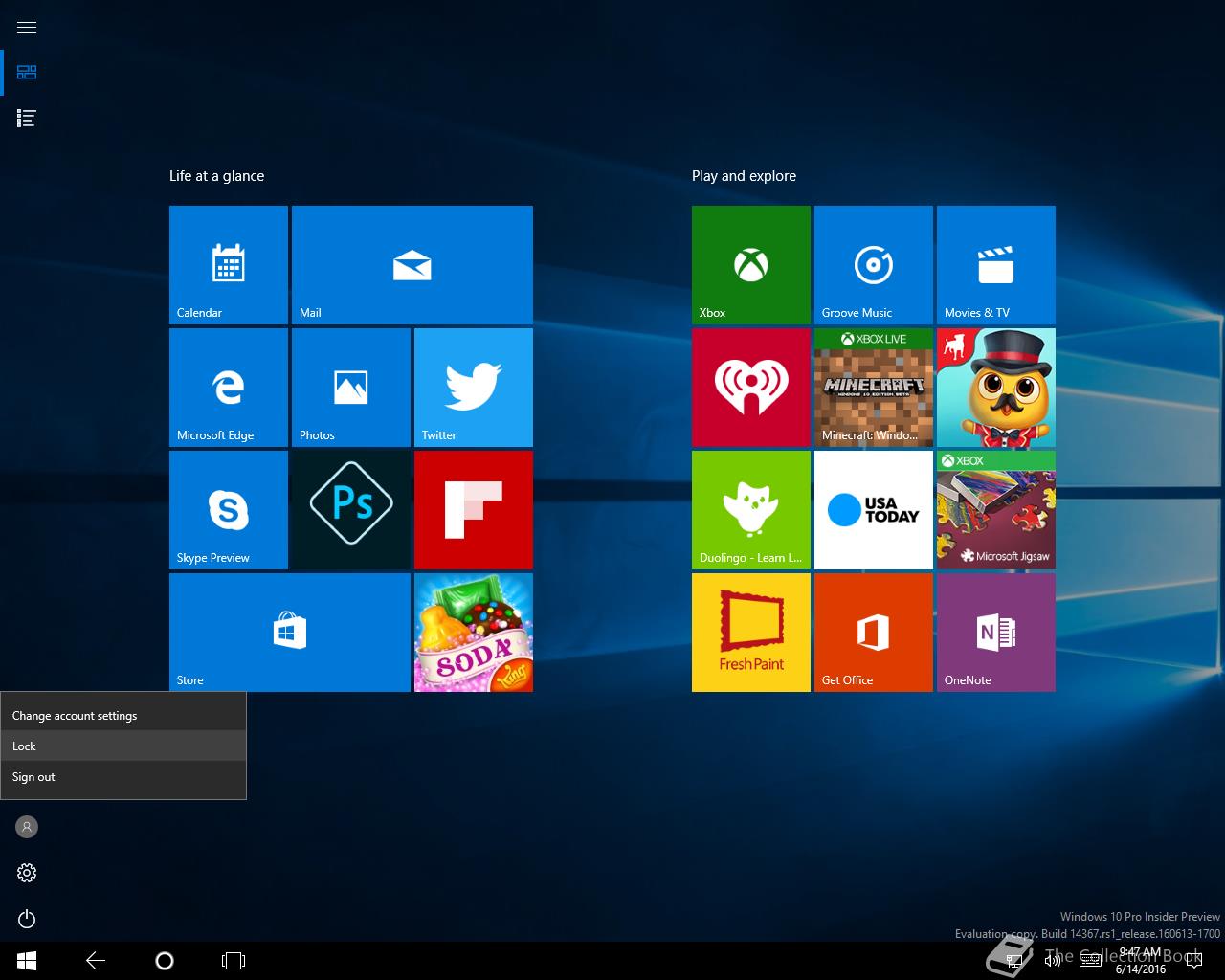This screenshot has height=980, width=1225.
Task: Open the Store tile
Action: coord(290,633)
